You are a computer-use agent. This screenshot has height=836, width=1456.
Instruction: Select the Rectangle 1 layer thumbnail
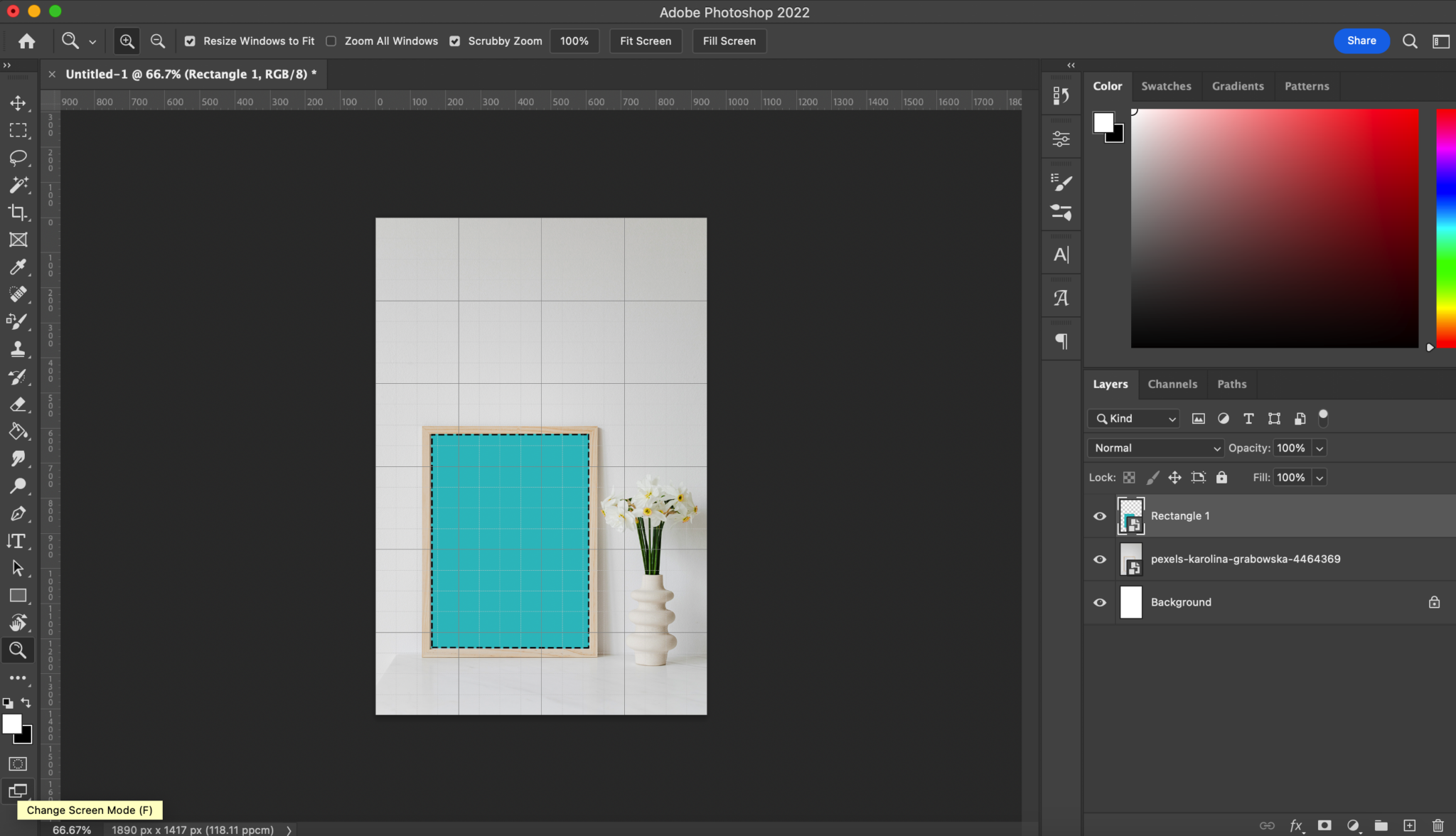(1131, 515)
